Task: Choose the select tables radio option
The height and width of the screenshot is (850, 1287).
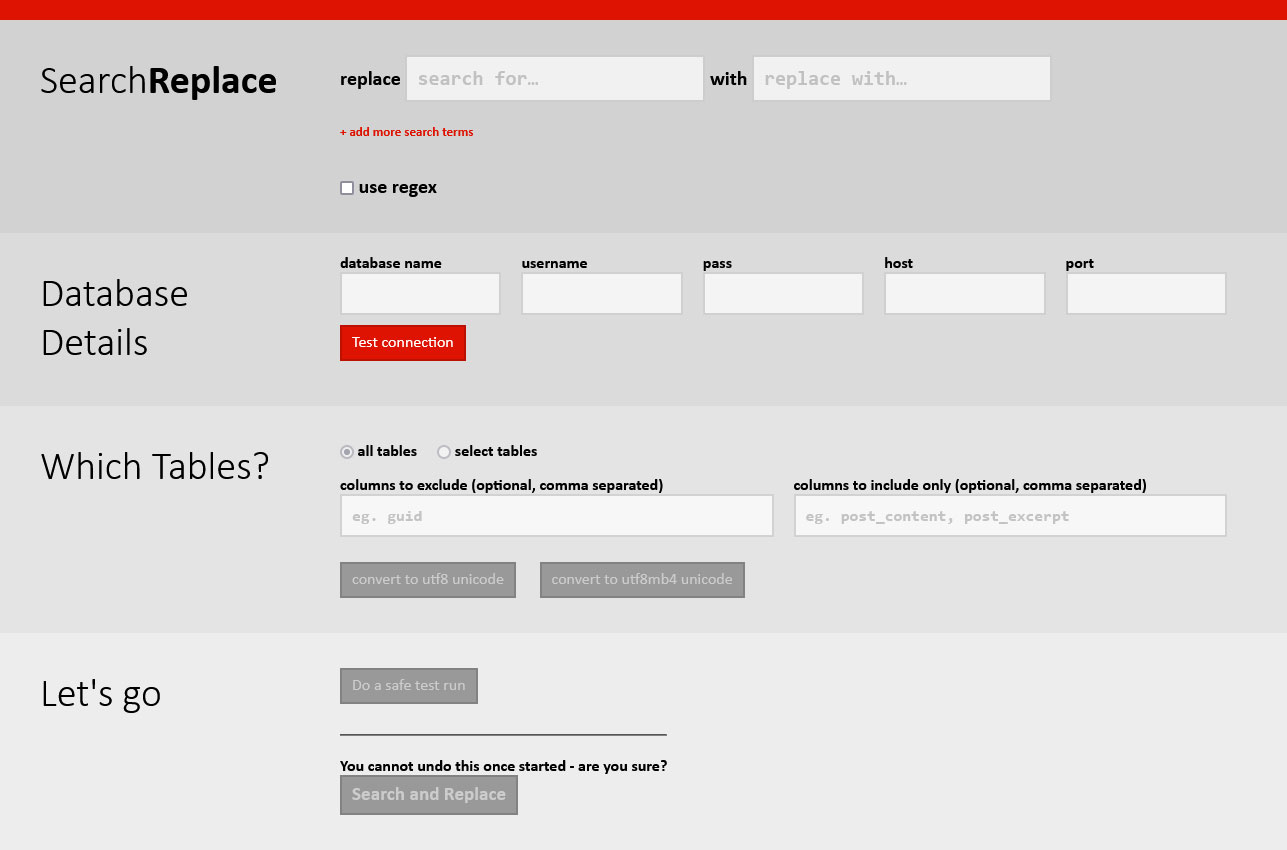Action: point(444,452)
